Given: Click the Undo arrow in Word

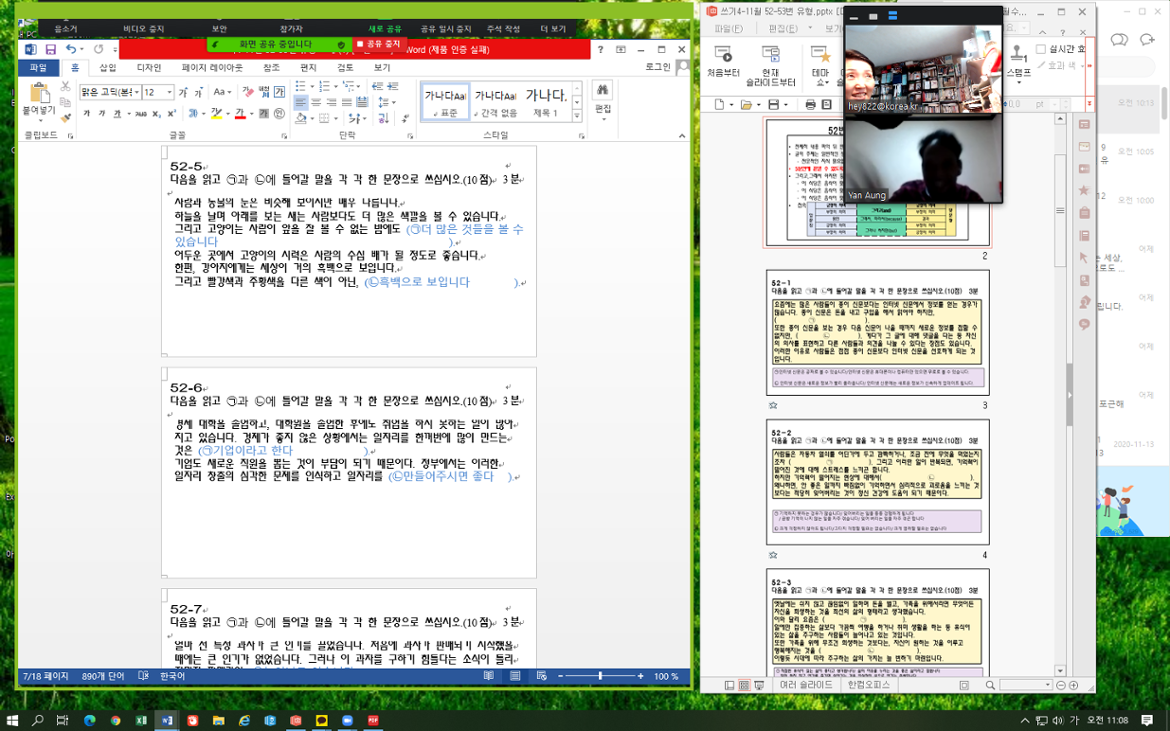Looking at the screenshot, I should pyautogui.click(x=70, y=49).
